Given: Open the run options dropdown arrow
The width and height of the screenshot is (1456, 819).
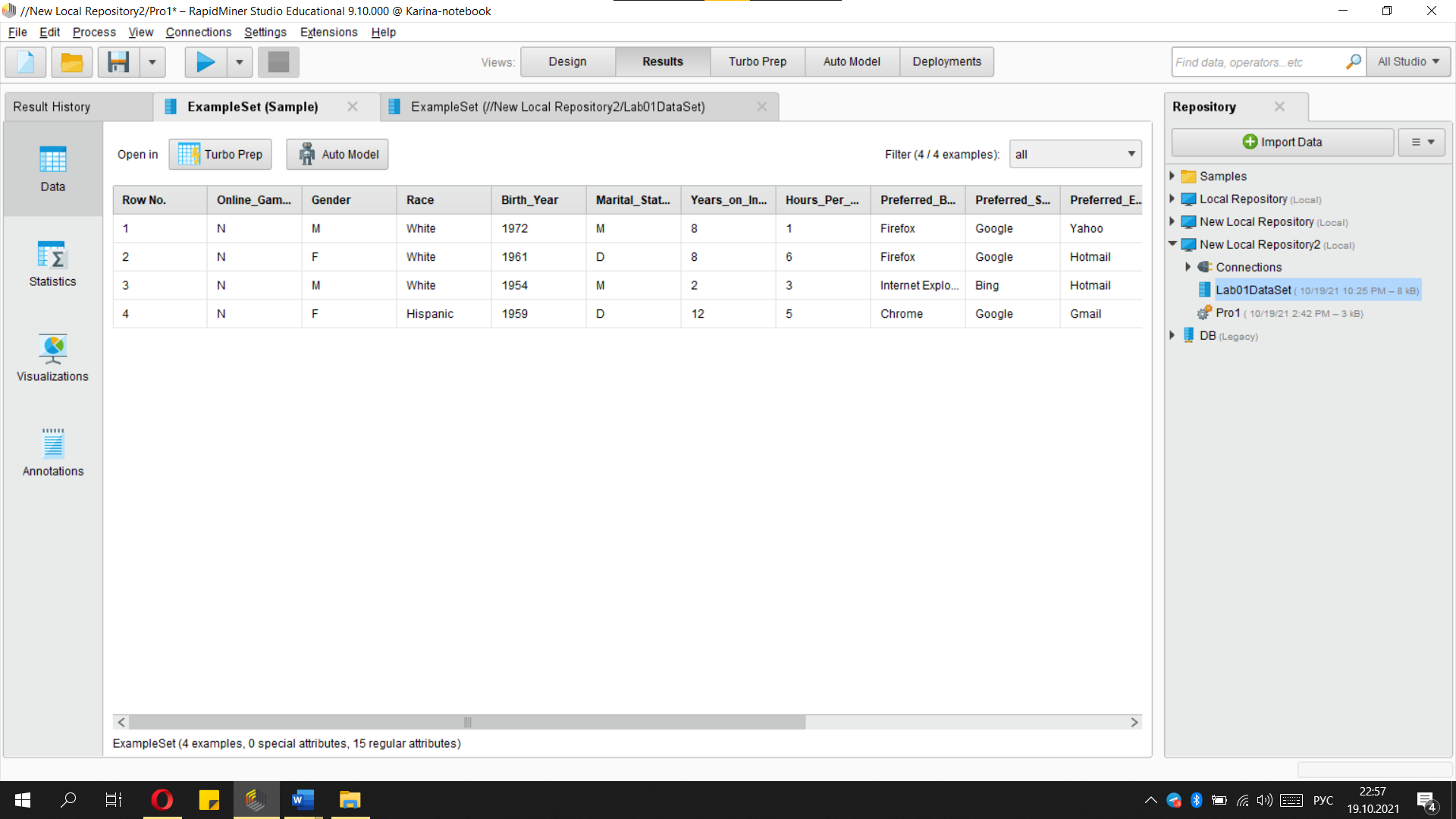Looking at the screenshot, I should [x=240, y=61].
